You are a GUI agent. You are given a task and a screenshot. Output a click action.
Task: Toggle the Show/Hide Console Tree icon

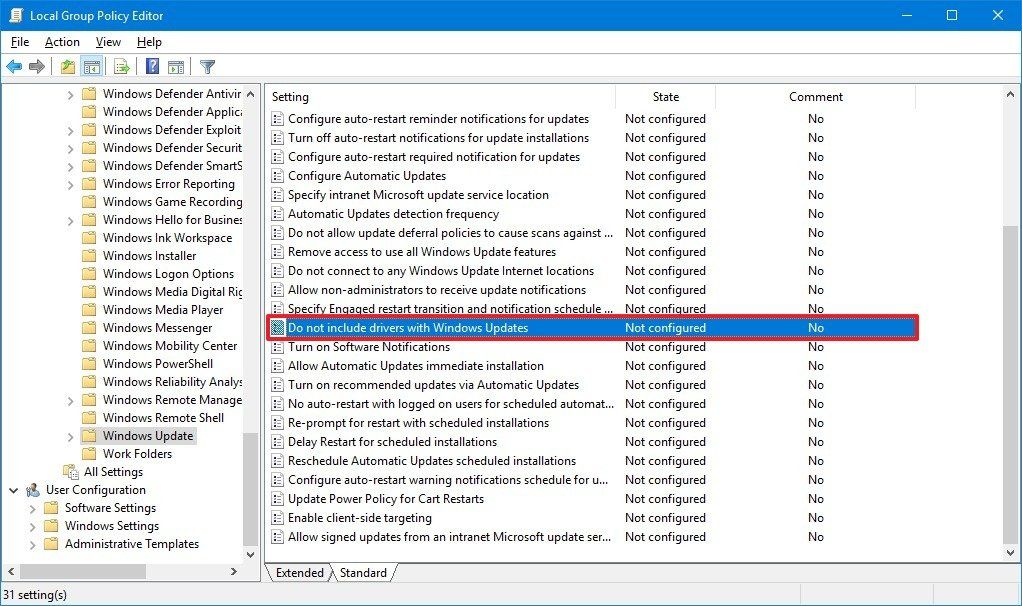91,66
